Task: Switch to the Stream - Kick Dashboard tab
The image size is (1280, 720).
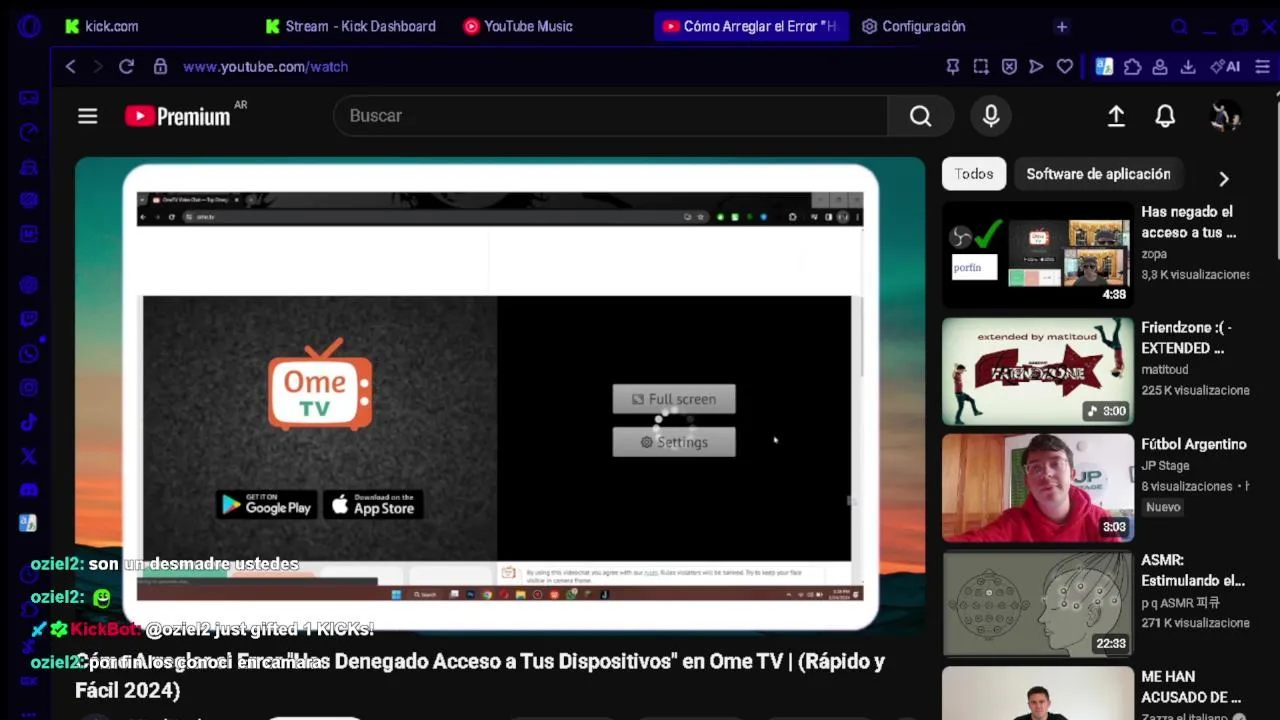Action: point(350,26)
